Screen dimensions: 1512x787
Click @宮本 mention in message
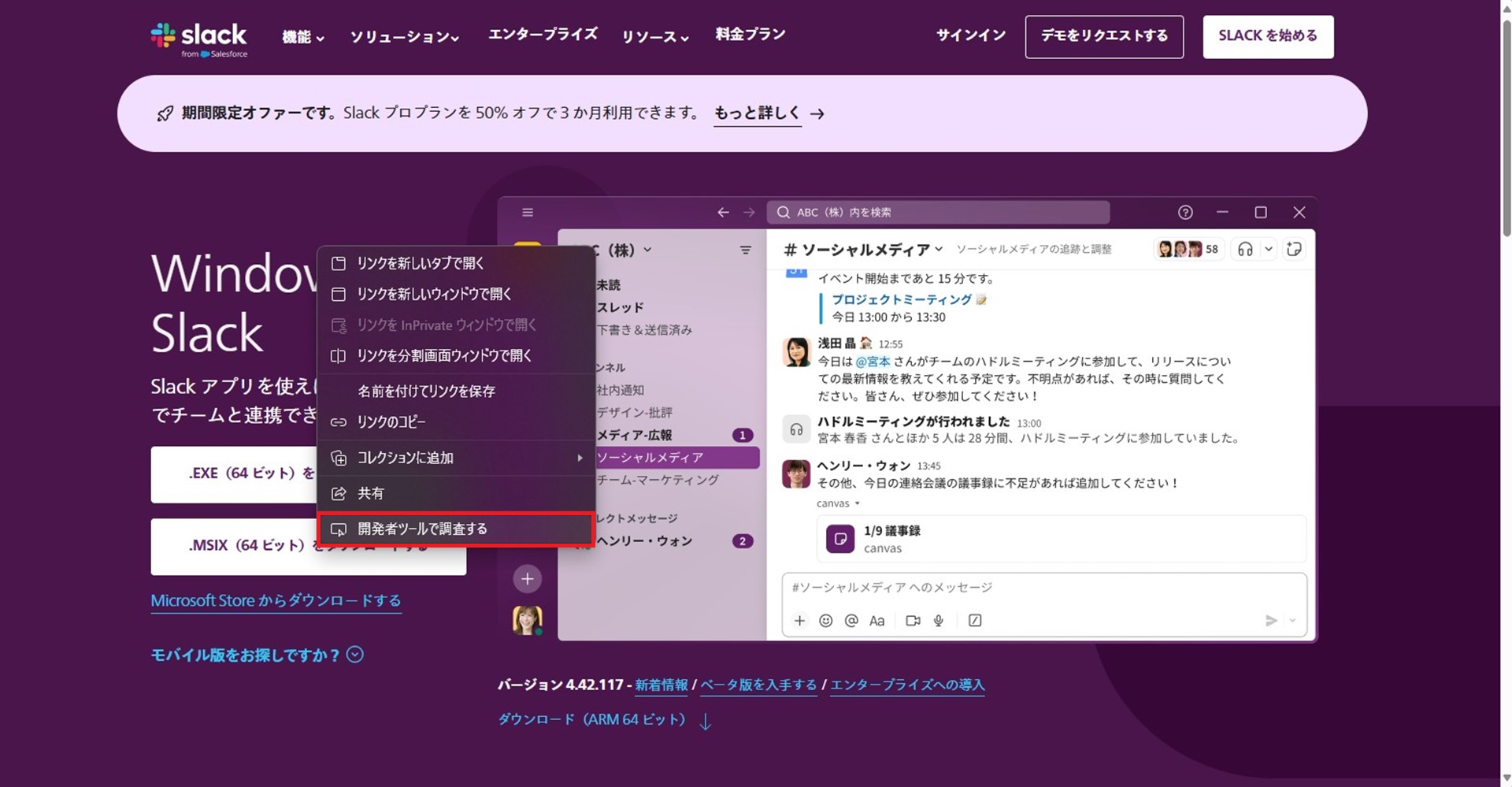(873, 362)
